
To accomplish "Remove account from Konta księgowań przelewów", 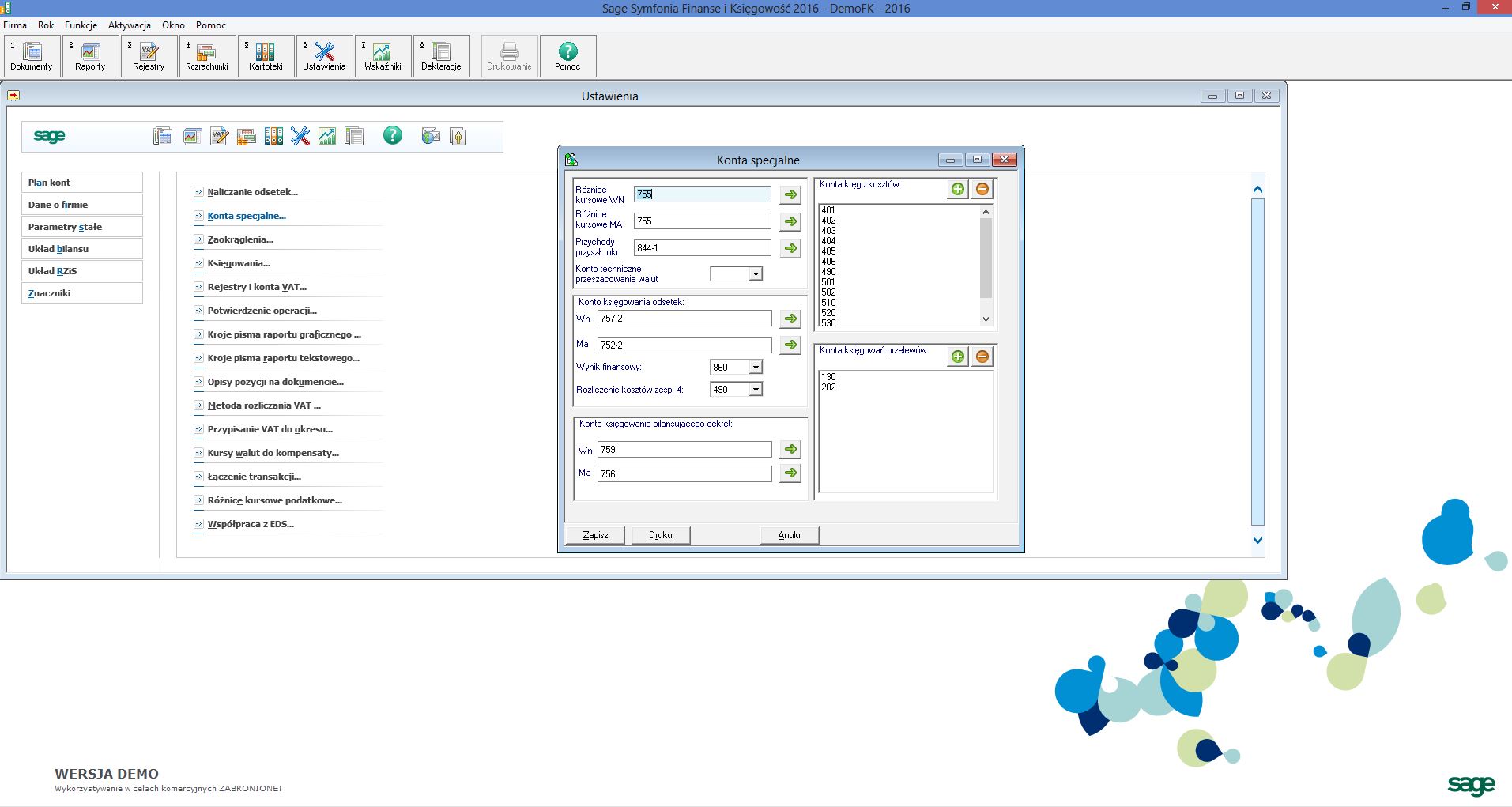I will pyautogui.click(x=982, y=356).
